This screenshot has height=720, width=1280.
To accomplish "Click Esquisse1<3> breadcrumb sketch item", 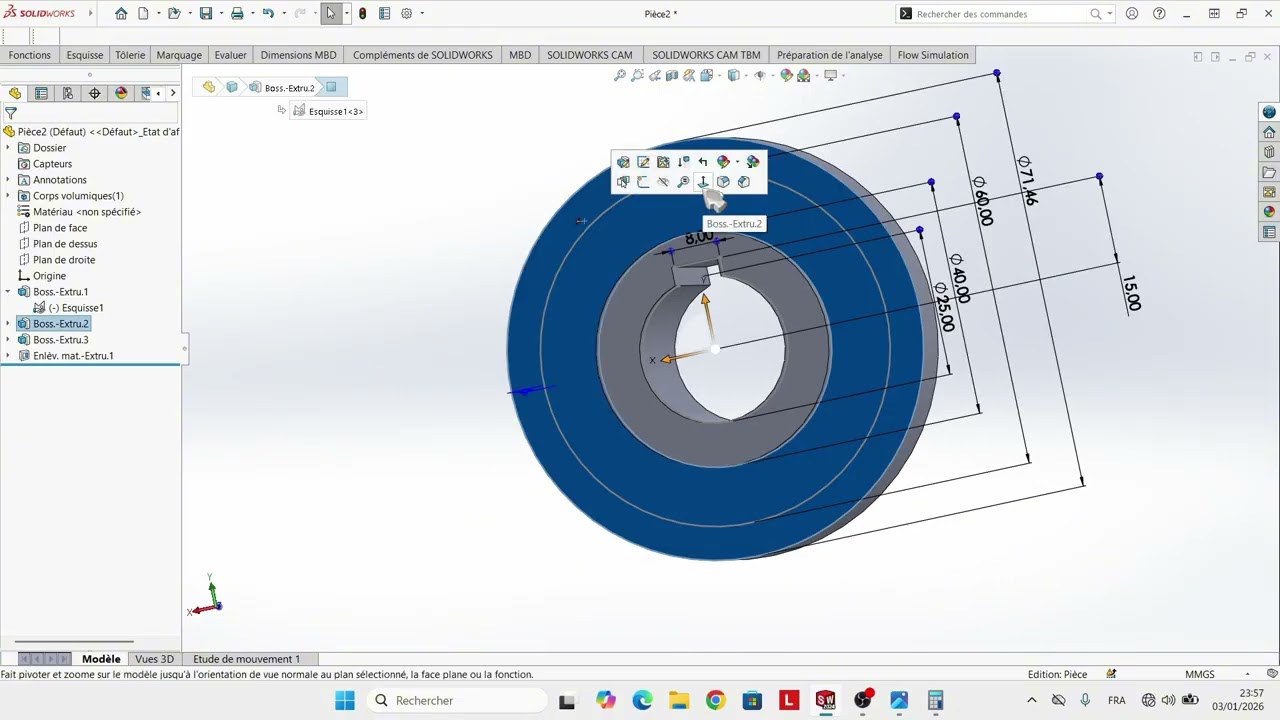I will [x=328, y=111].
